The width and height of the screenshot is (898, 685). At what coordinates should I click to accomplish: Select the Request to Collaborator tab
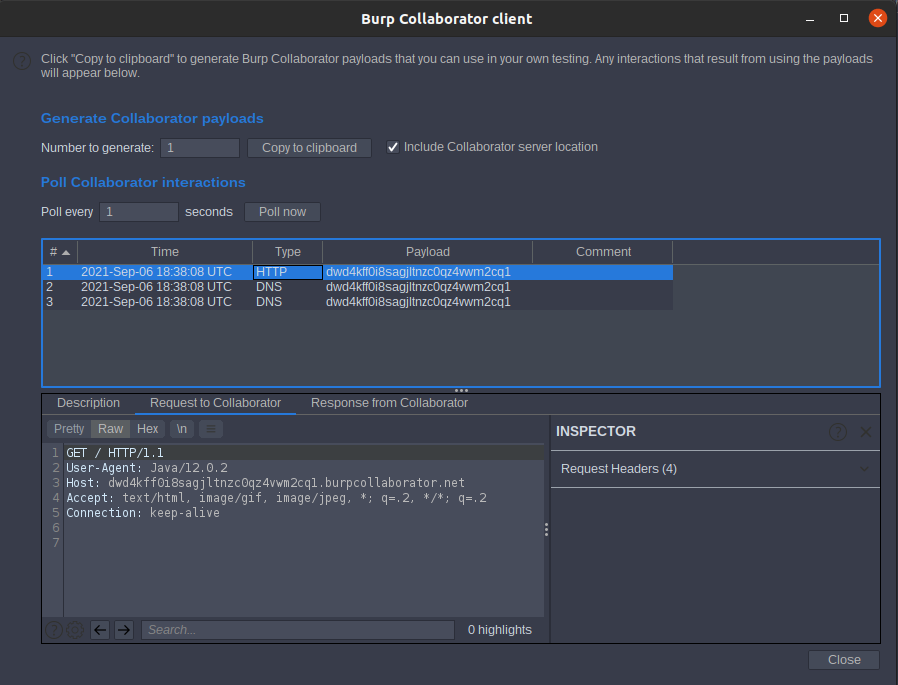pos(215,403)
